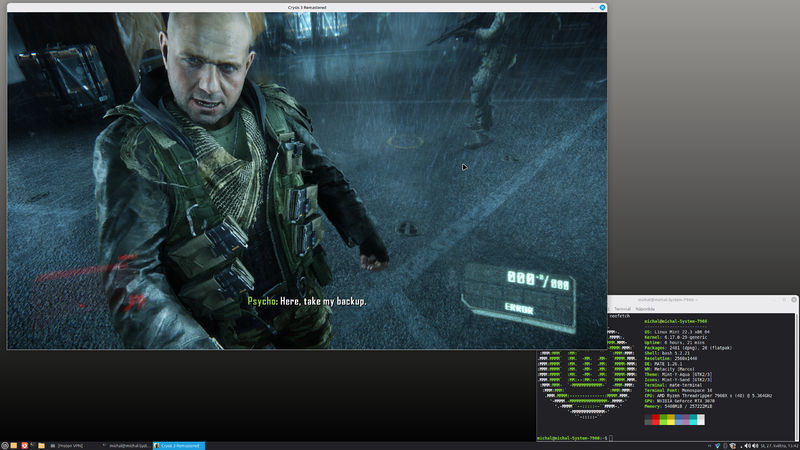Viewport: 800px width, 450px height.
Task: Select the 'Resolution: 2560x1440' line
Action: (x=670, y=358)
